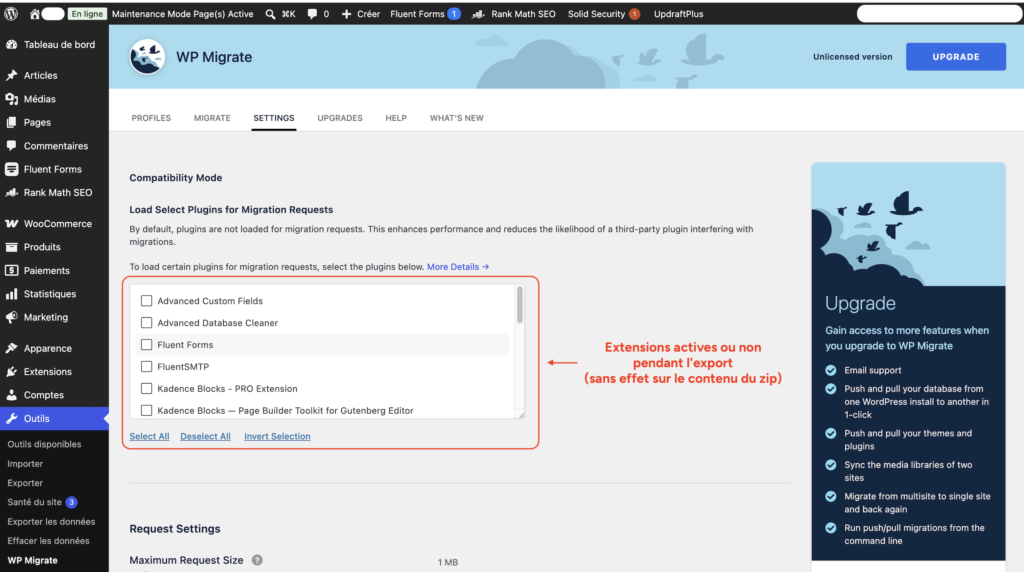Switch to the Profiles tab
The width and height of the screenshot is (1024, 572).
(151, 118)
